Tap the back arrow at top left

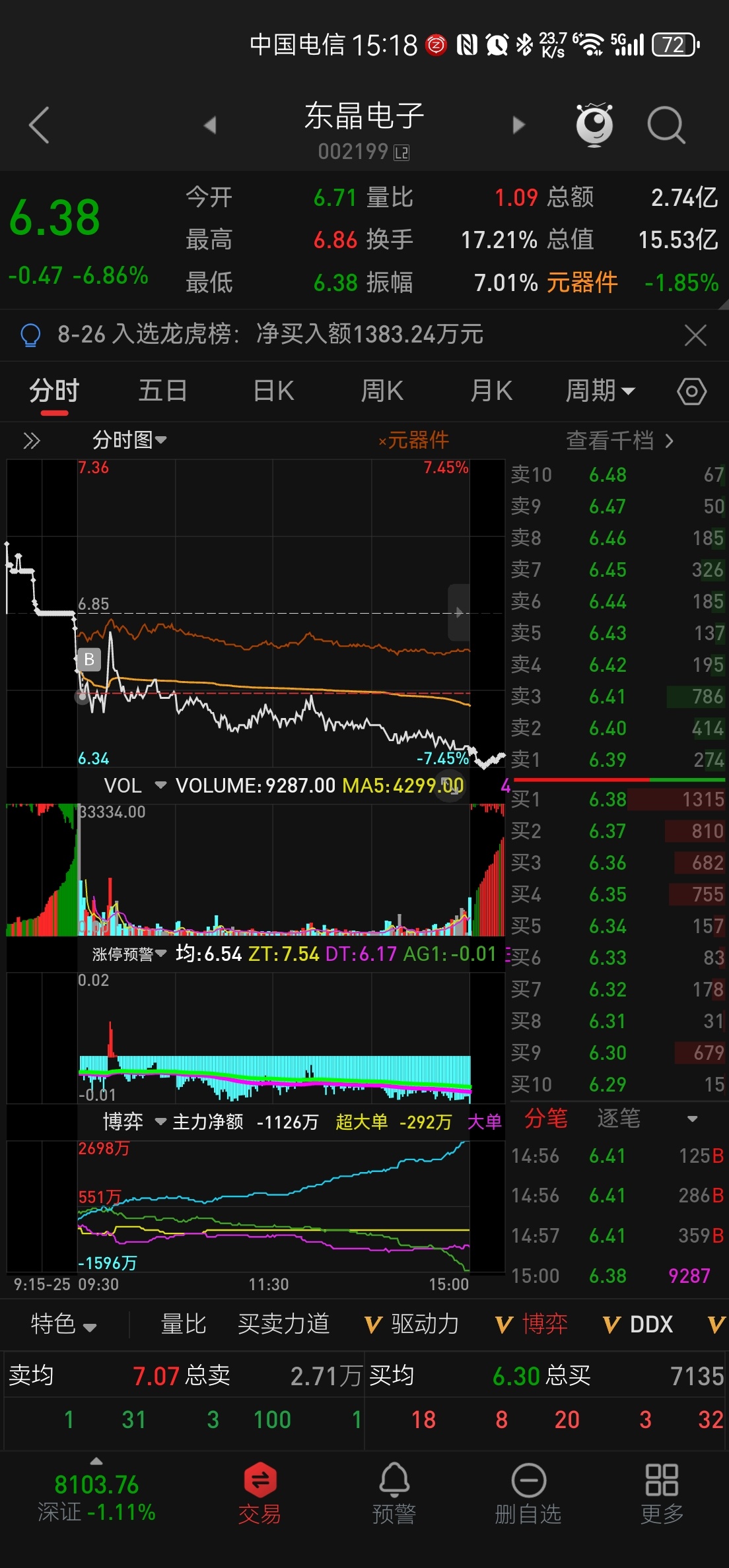point(39,125)
